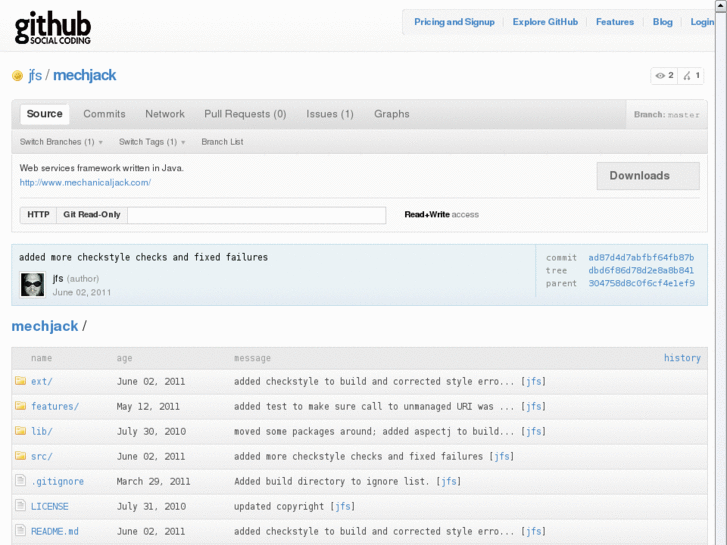Click the file icon for .gitignore
Image resolution: width=727 pixels, height=545 pixels.
pyautogui.click(x=20, y=481)
